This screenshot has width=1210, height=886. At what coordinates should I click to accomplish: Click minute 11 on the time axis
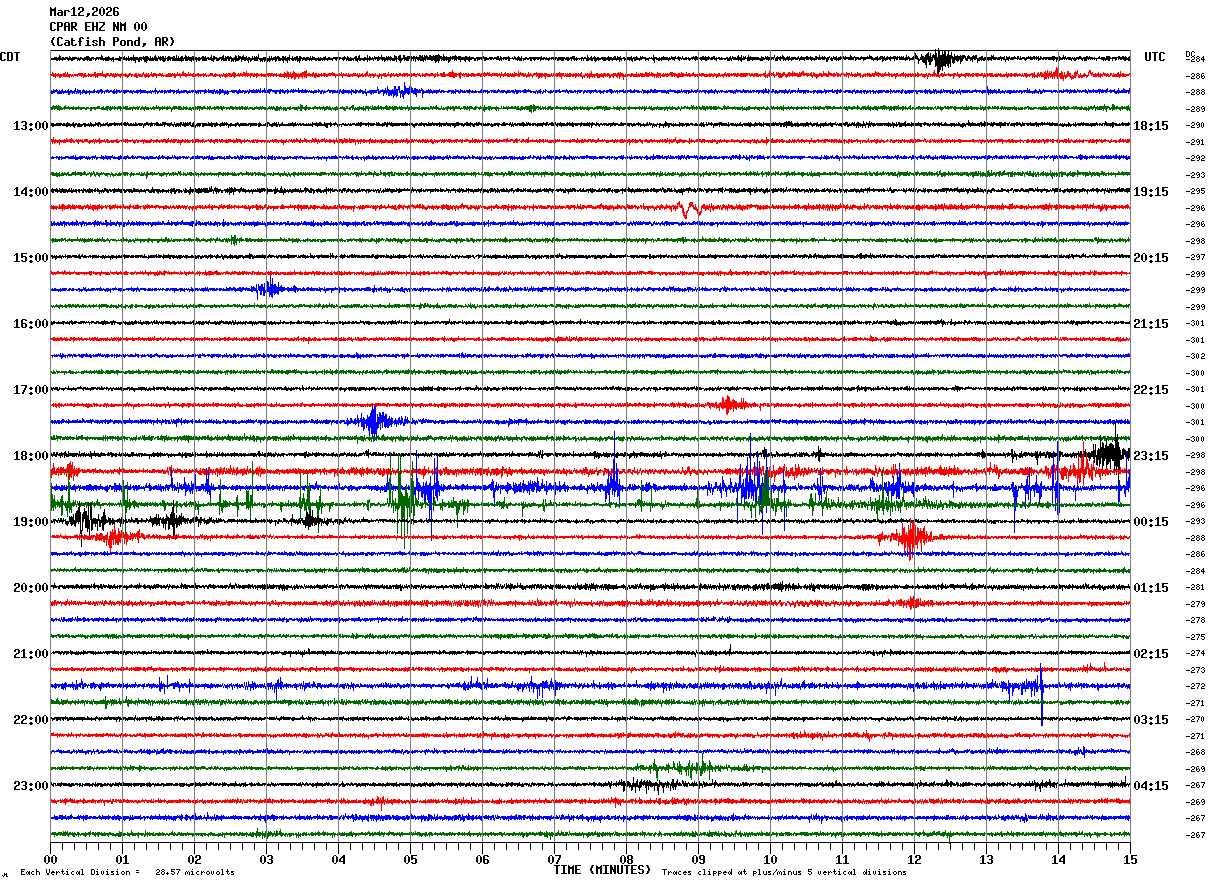(843, 859)
